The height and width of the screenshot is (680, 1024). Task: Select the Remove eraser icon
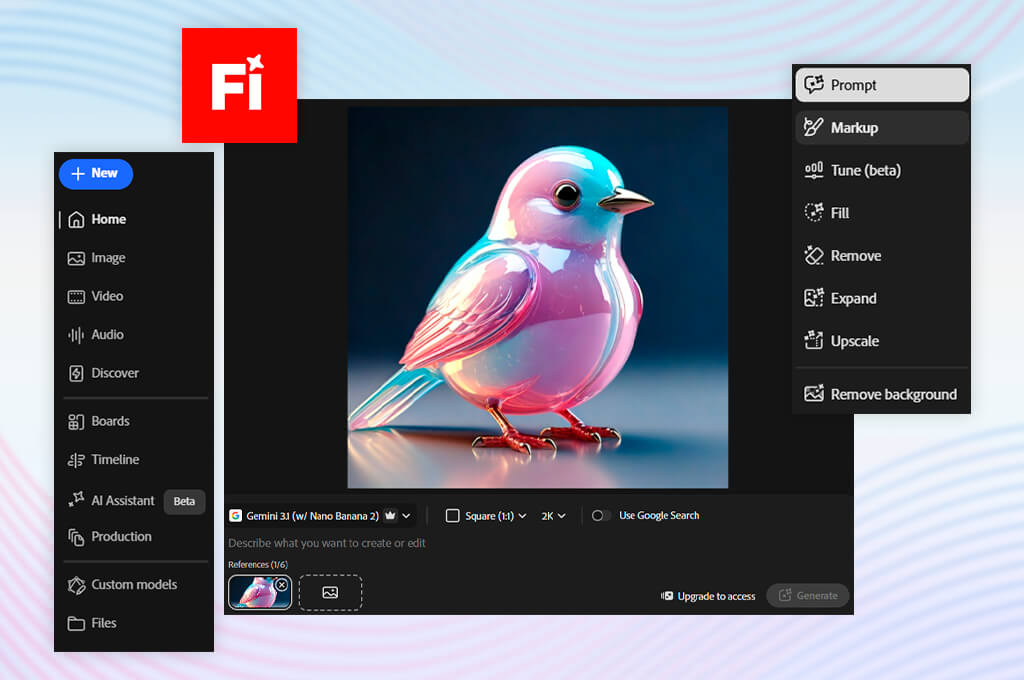[814, 255]
